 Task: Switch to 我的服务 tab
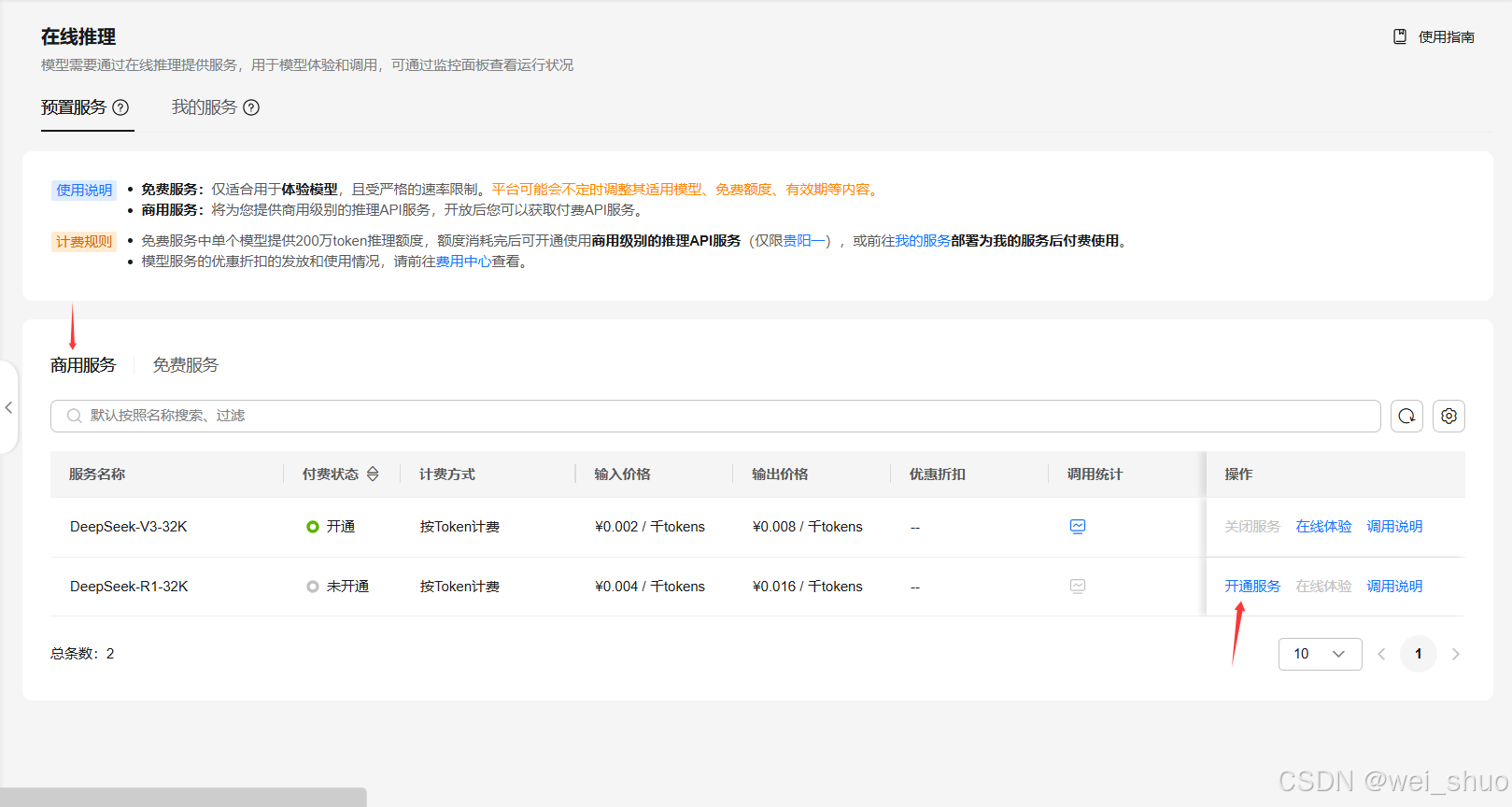(205, 107)
